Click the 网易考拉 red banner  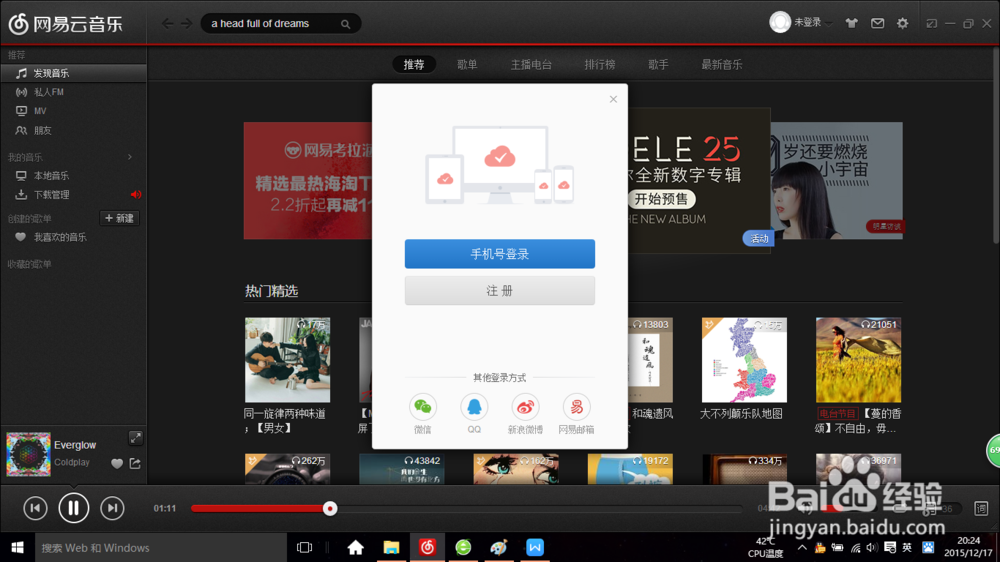[308, 181]
